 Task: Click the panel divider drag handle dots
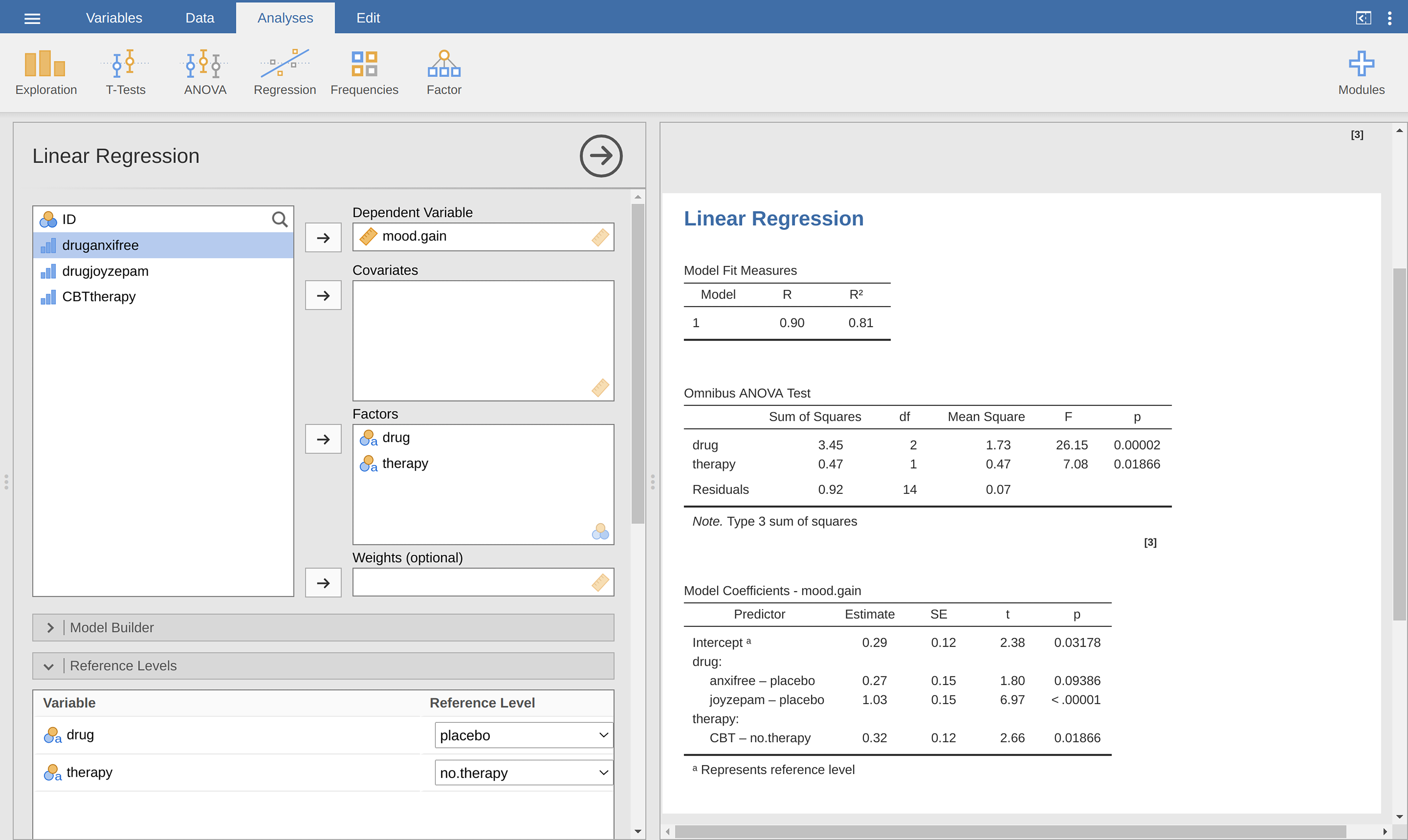(652, 482)
